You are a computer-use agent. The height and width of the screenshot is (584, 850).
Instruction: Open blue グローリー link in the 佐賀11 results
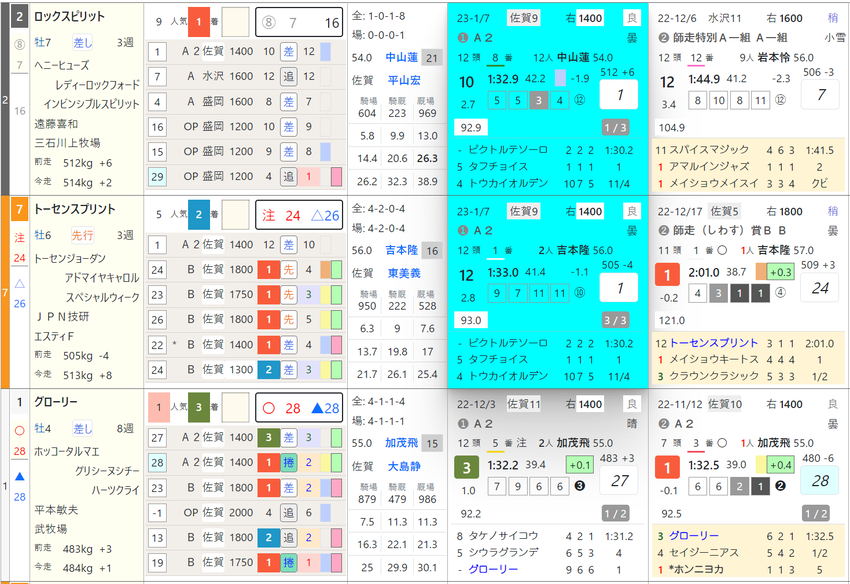[x=493, y=569]
